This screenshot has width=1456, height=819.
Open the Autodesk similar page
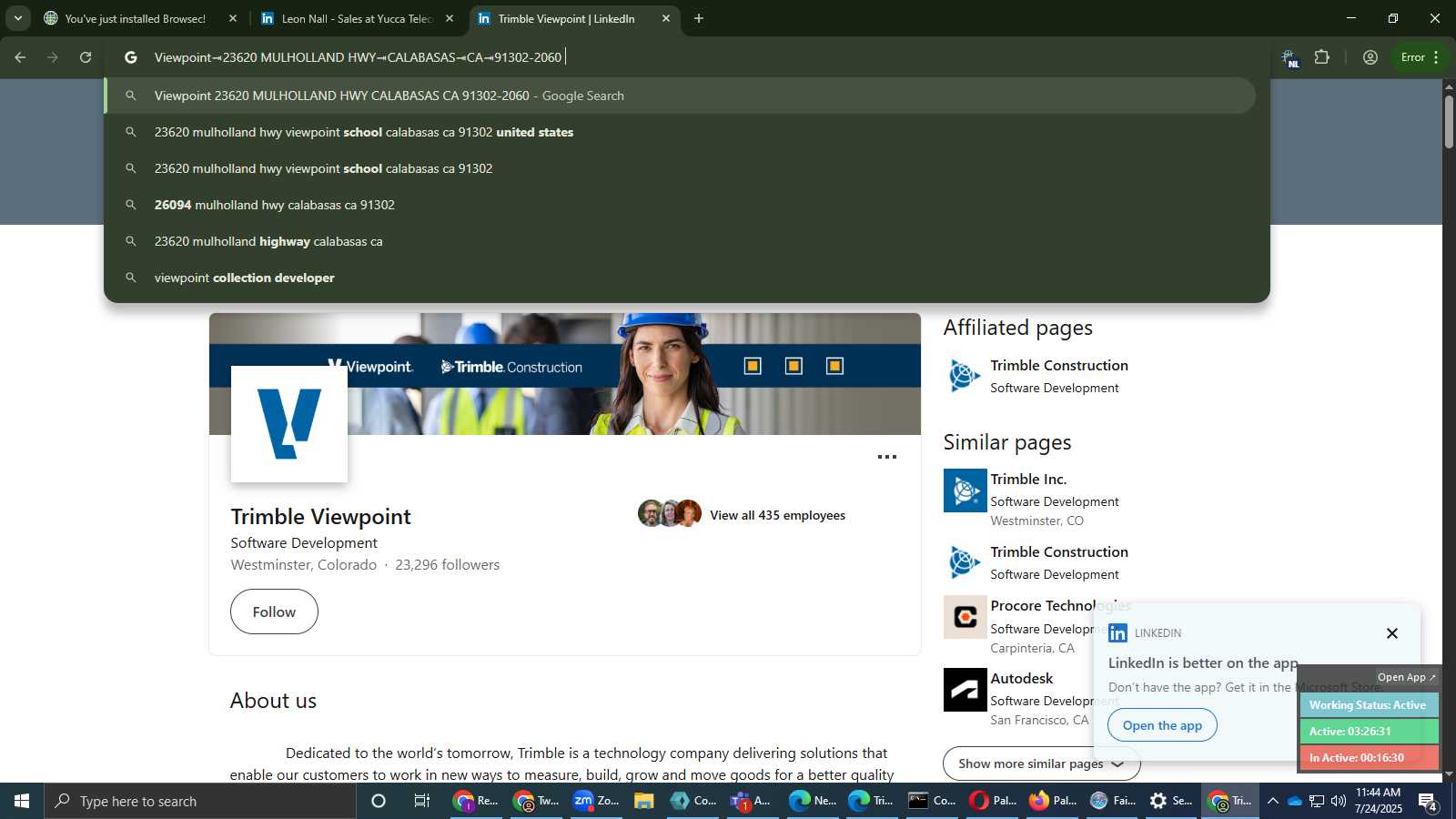pyautogui.click(x=1022, y=679)
